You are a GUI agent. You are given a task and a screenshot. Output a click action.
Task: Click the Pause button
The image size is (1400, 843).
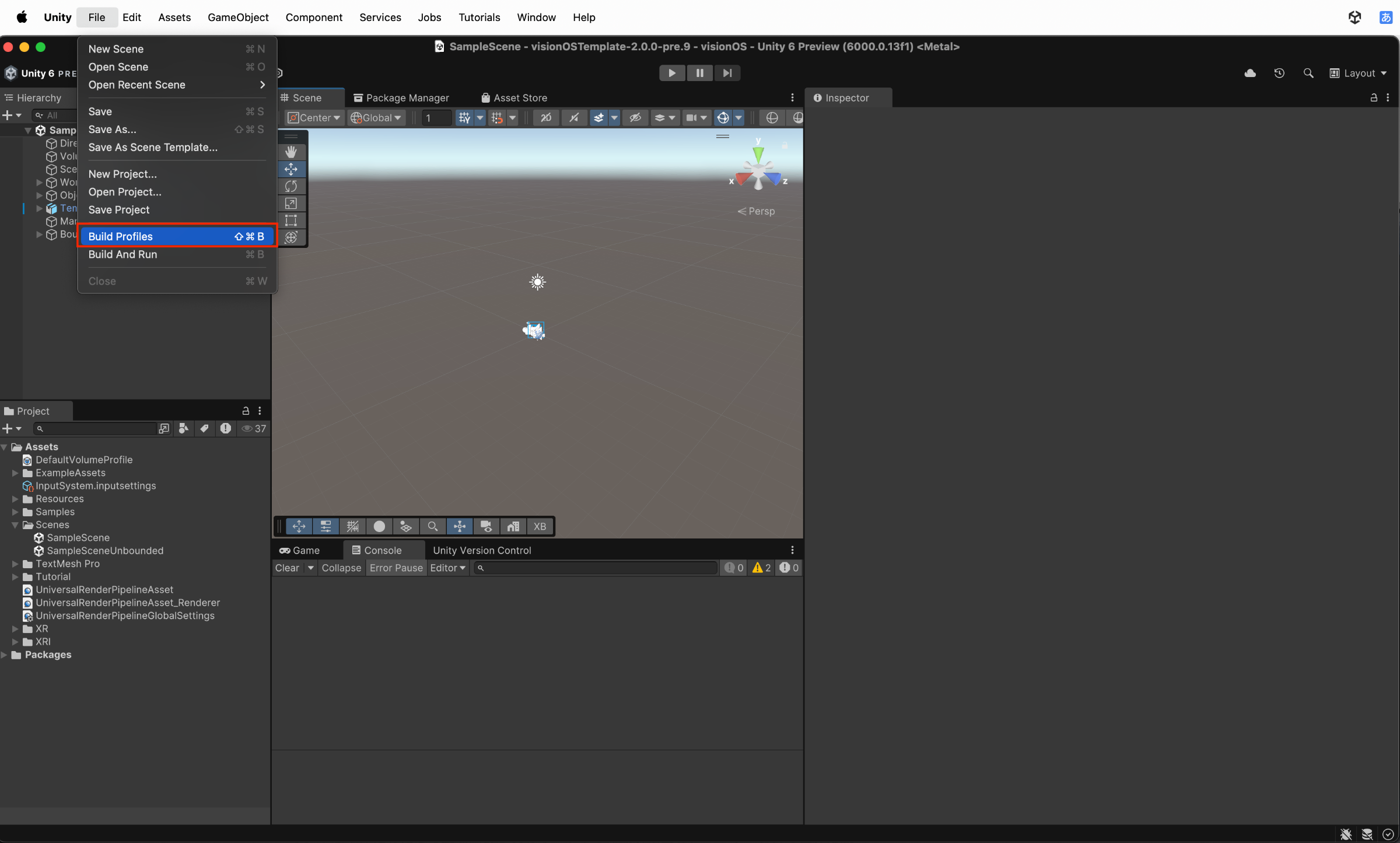click(x=699, y=73)
